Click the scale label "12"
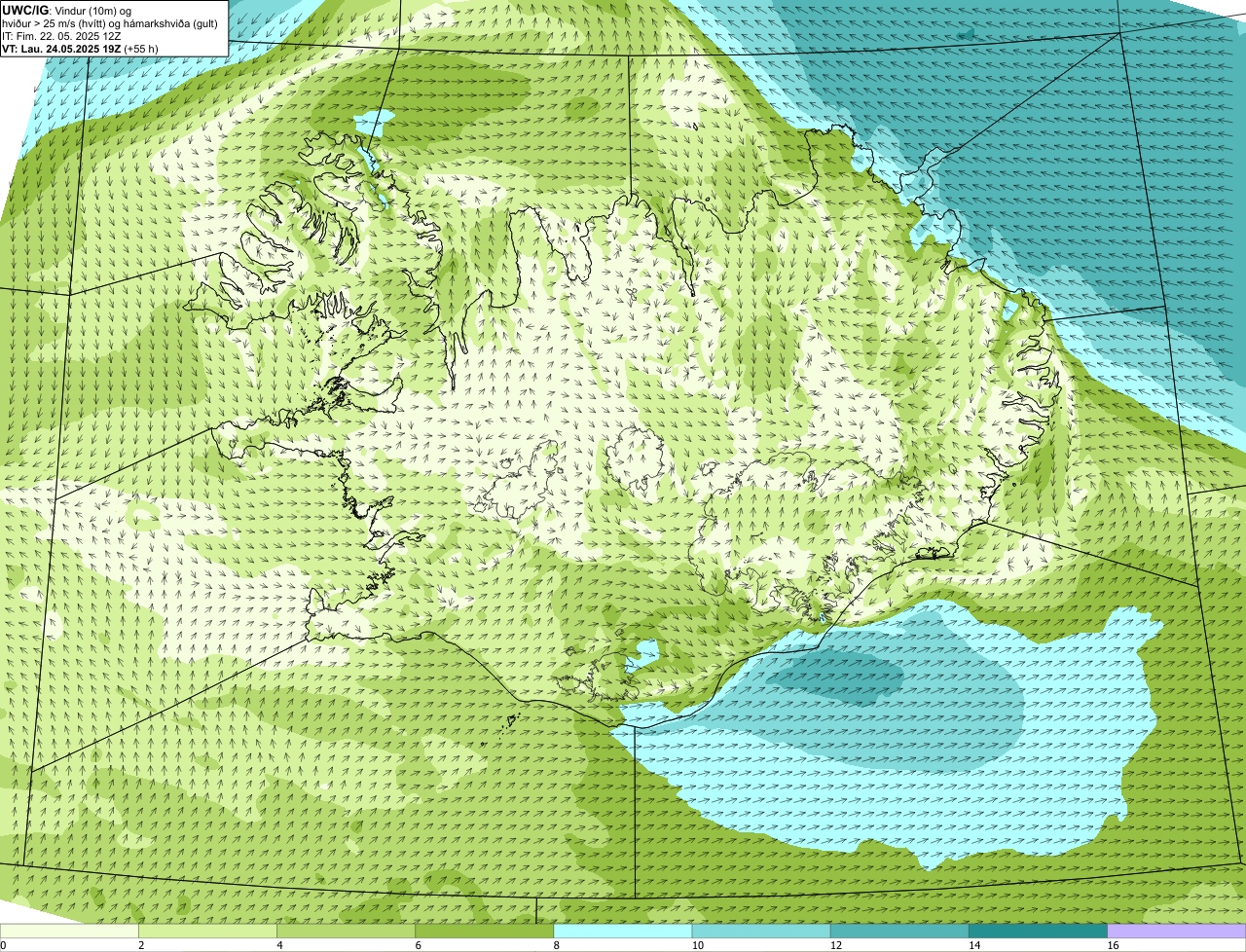This screenshot has height=952, width=1246. click(835, 945)
